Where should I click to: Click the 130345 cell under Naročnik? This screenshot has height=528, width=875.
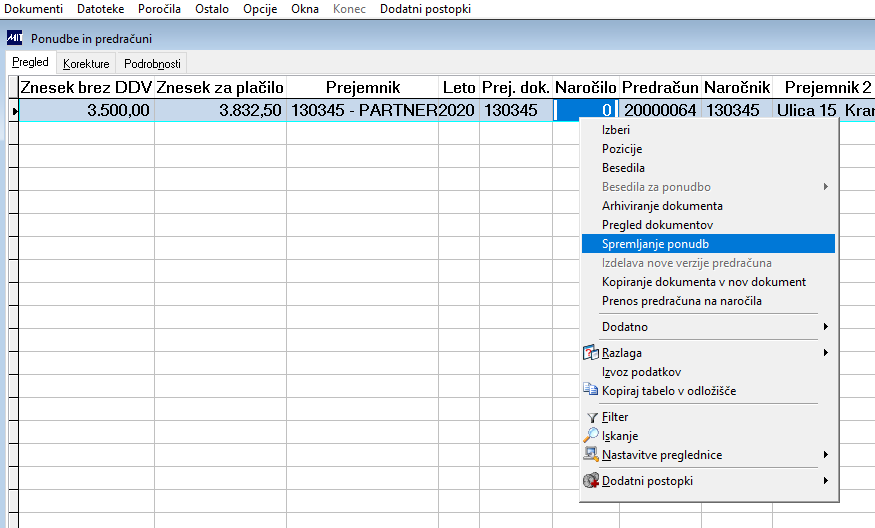(x=737, y=111)
